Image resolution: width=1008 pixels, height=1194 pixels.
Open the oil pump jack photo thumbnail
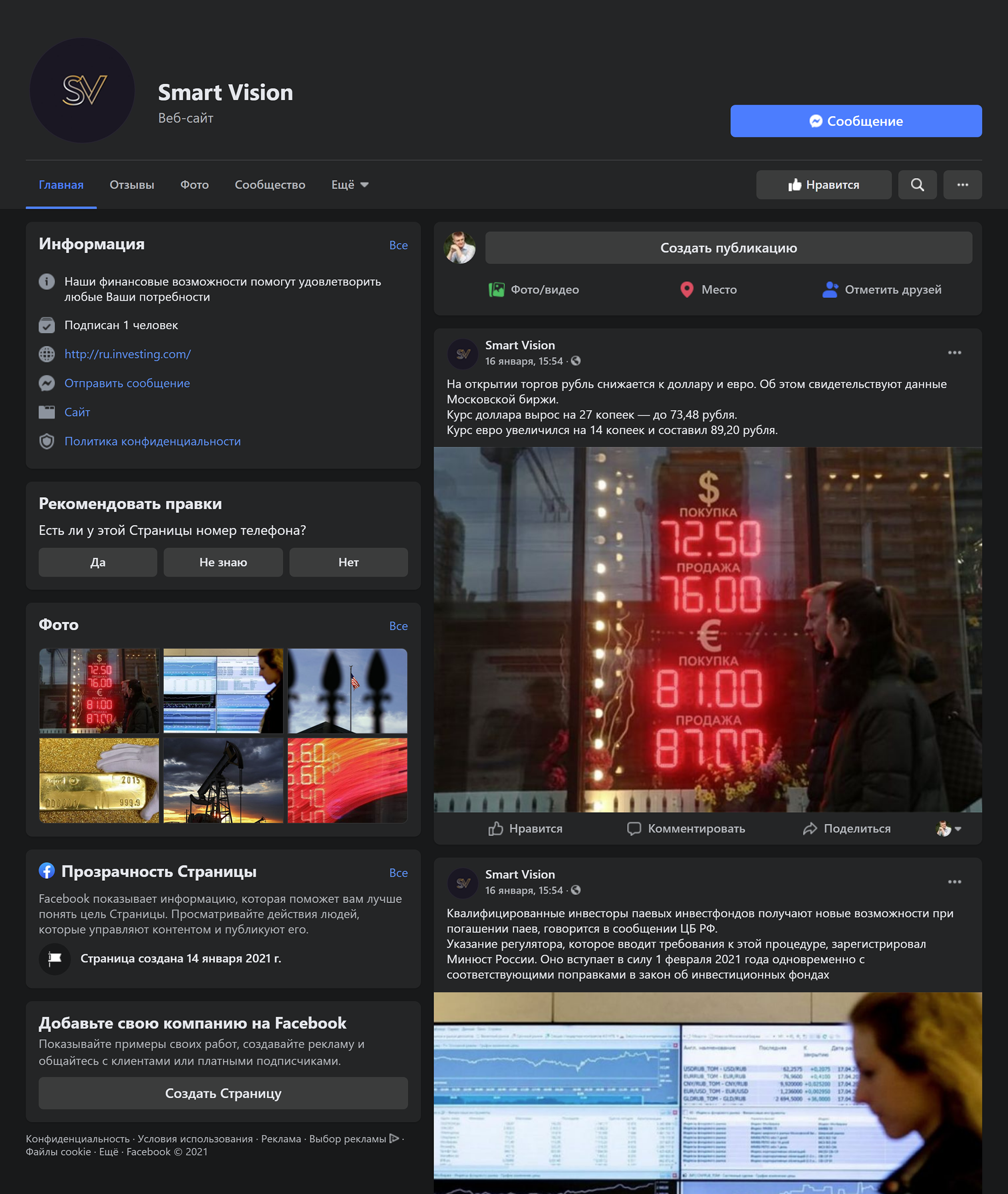223,780
